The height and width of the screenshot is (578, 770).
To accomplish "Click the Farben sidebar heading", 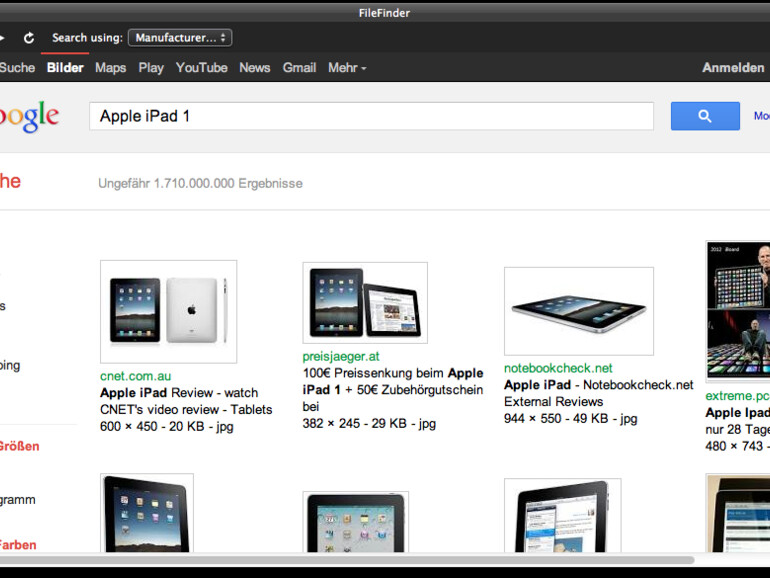I will pyautogui.click(x=18, y=545).
